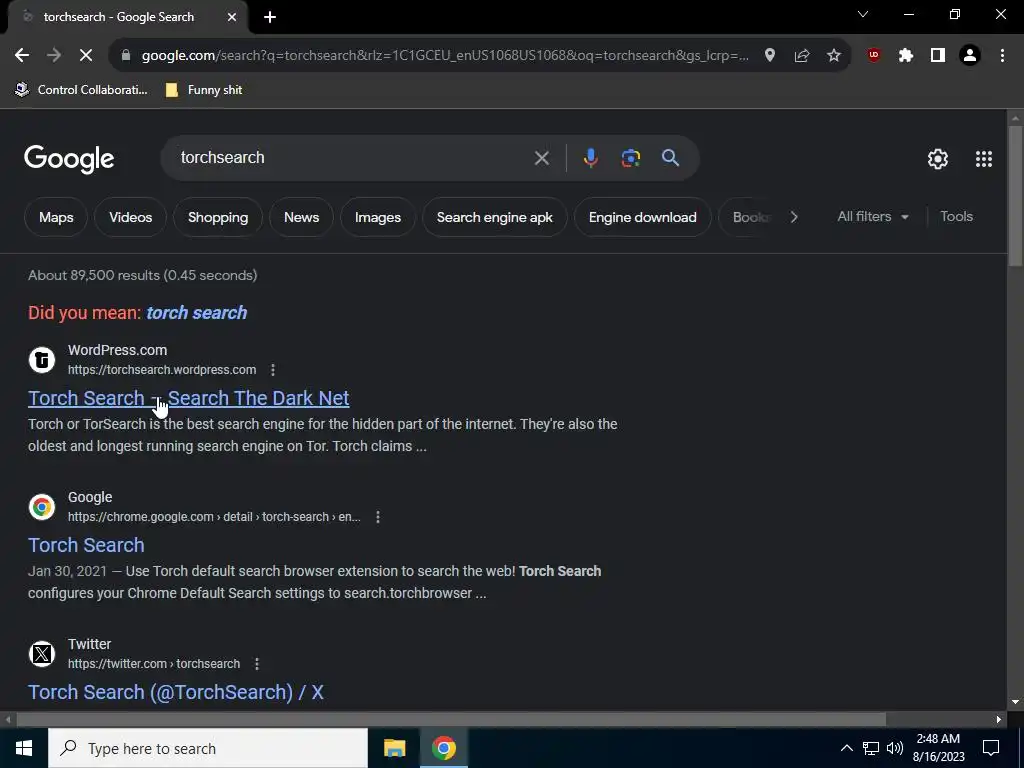This screenshot has width=1024, height=768.
Task: Select the Images filter chip
Action: coord(378,217)
